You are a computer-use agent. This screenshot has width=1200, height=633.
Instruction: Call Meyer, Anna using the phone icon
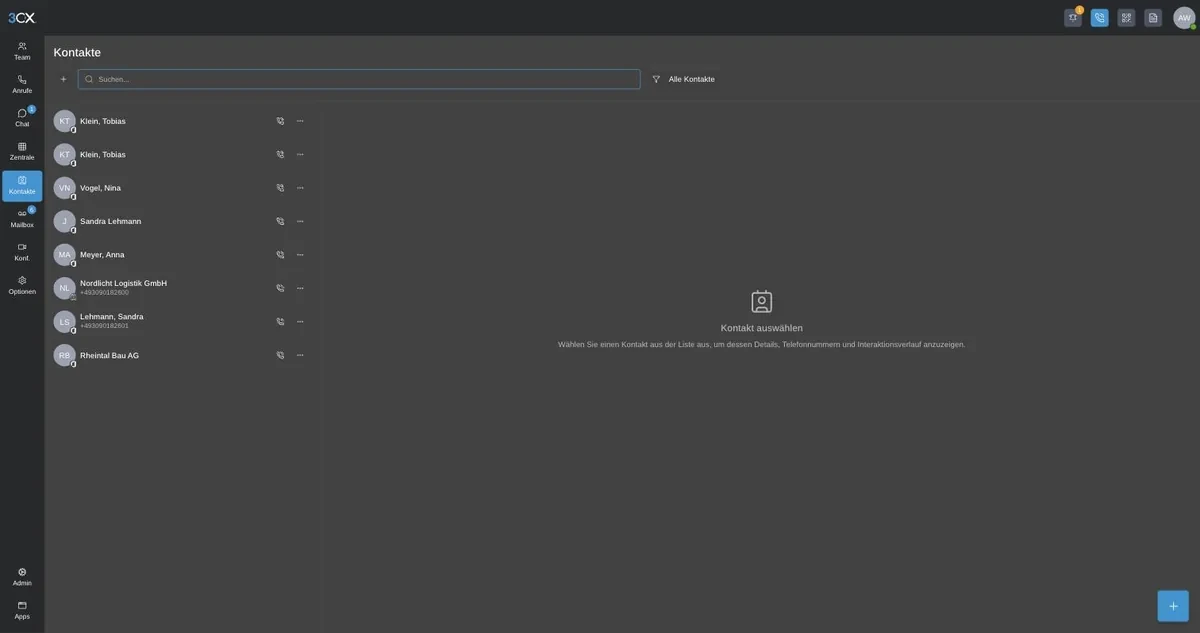pos(280,255)
